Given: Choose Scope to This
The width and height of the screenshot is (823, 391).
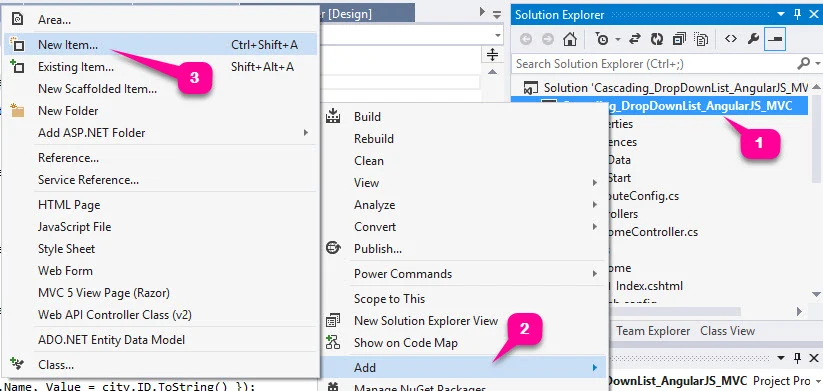Looking at the screenshot, I should click(465, 299).
